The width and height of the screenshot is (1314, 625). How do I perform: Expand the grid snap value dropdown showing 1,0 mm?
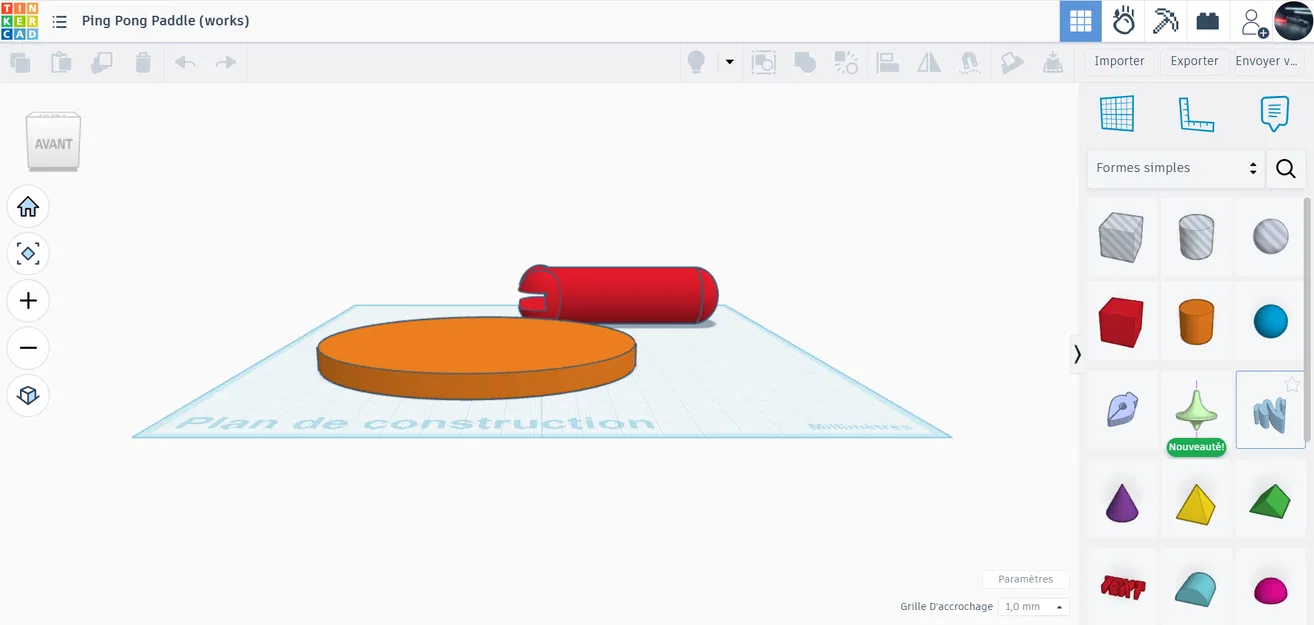tap(1033, 606)
